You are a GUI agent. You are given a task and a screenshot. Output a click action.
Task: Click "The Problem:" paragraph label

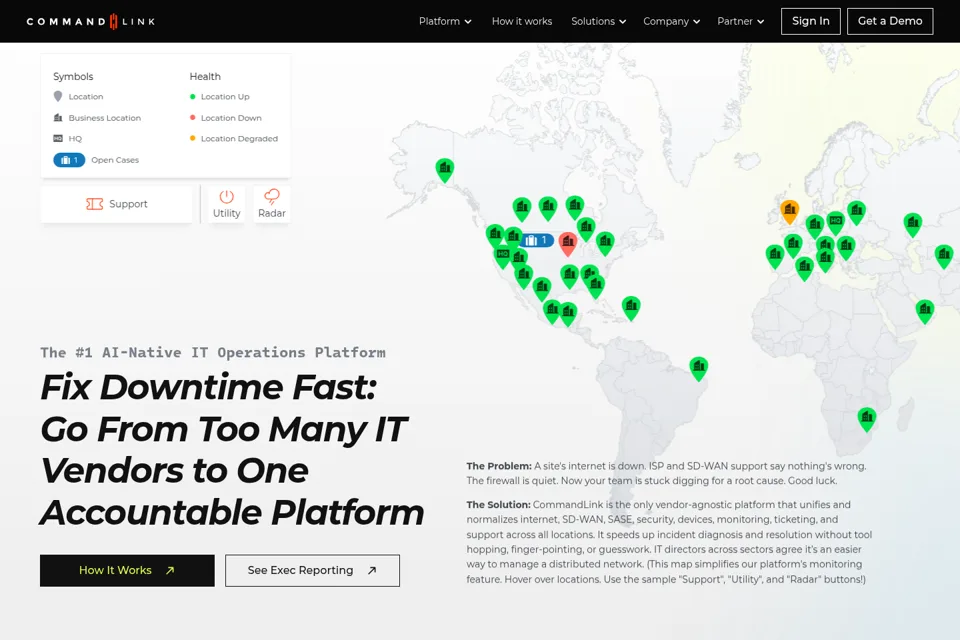(x=499, y=466)
